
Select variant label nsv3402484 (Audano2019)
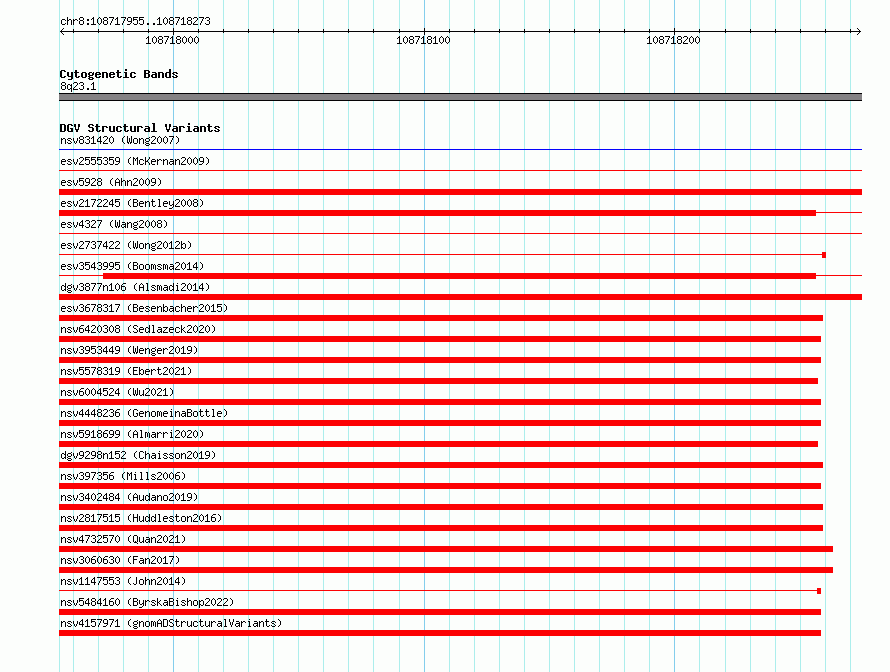tap(129, 497)
